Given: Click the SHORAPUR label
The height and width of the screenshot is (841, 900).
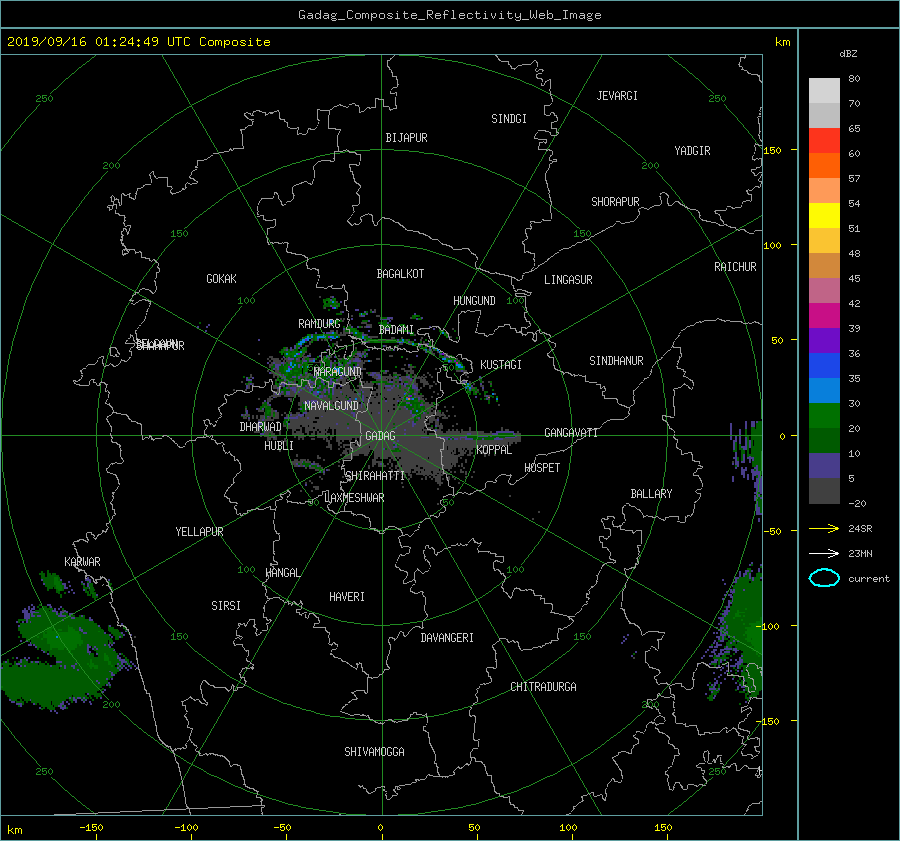Looking at the screenshot, I should click(615, 202).
